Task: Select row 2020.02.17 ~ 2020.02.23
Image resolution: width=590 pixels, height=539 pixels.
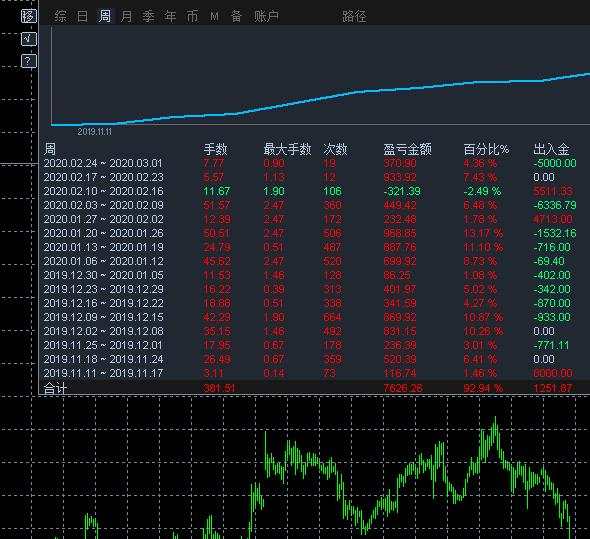Action: tap(314, 177)
